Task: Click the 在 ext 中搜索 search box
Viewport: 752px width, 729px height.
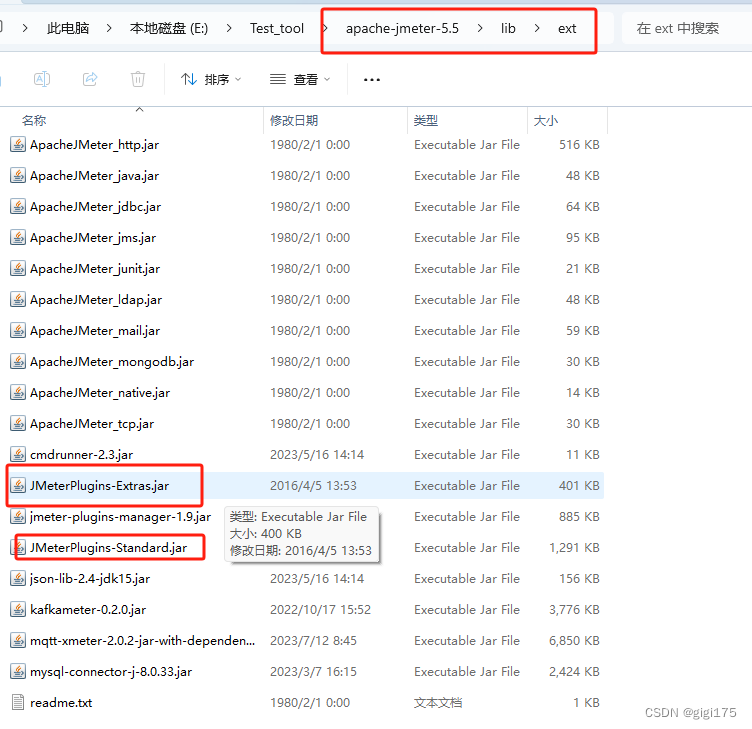Action: click(x=686, y=29)
